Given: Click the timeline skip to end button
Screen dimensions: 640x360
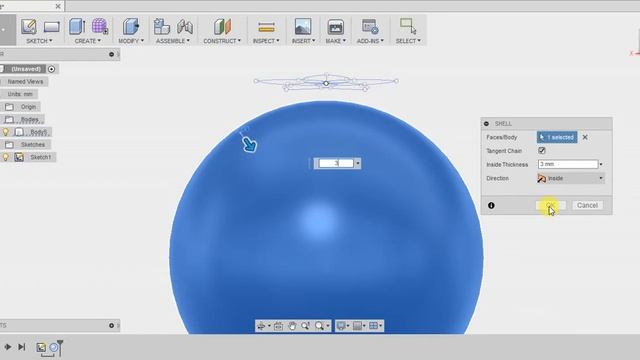Looking at the screenshot, I should [x=22, y=347].
